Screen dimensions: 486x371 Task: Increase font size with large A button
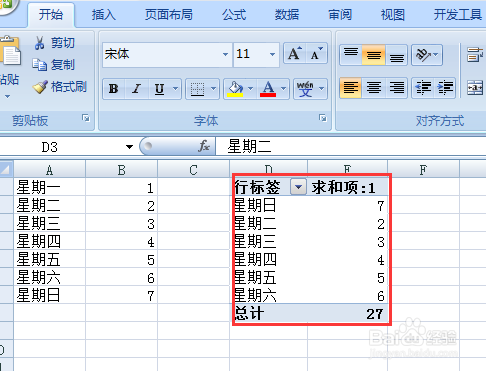(295, 53)
